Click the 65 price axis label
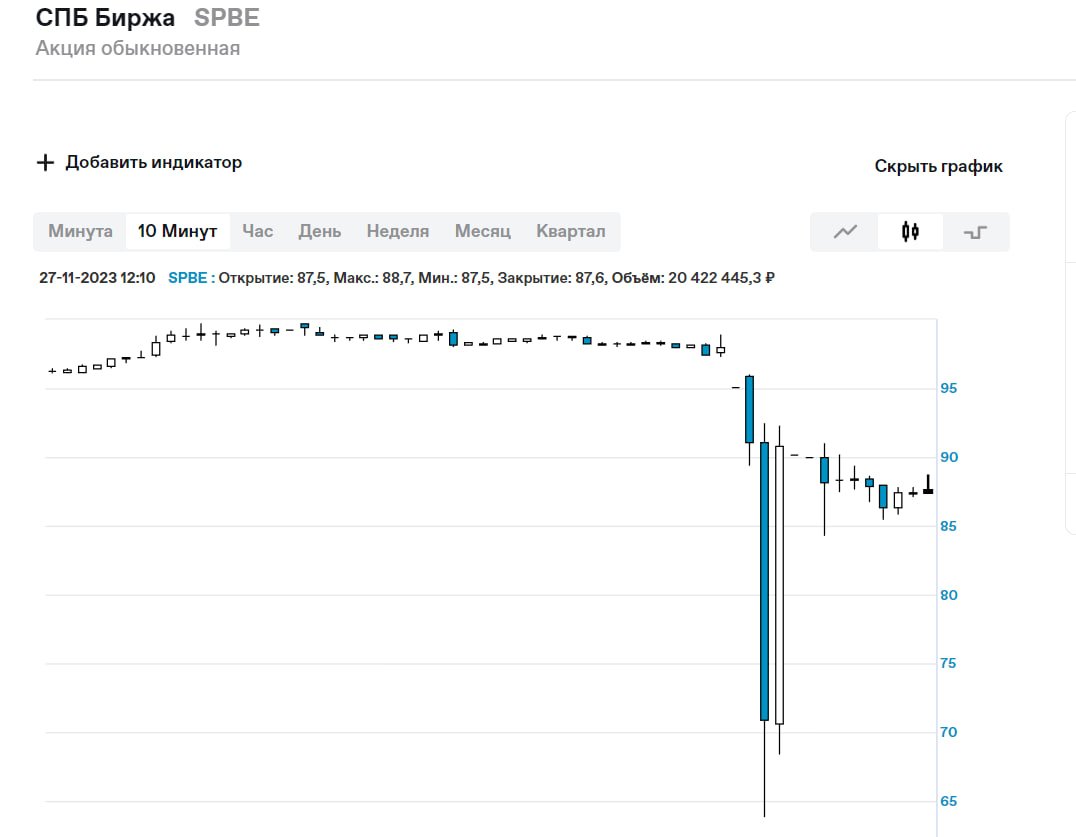Screen dimensions: 1076x837 click(948, 801)
